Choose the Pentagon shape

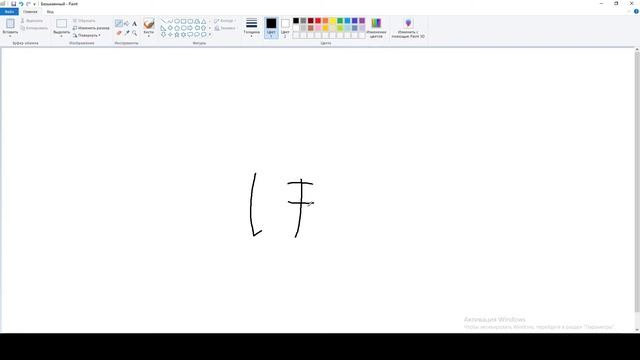pyautogui.click(x=177, y=28)
